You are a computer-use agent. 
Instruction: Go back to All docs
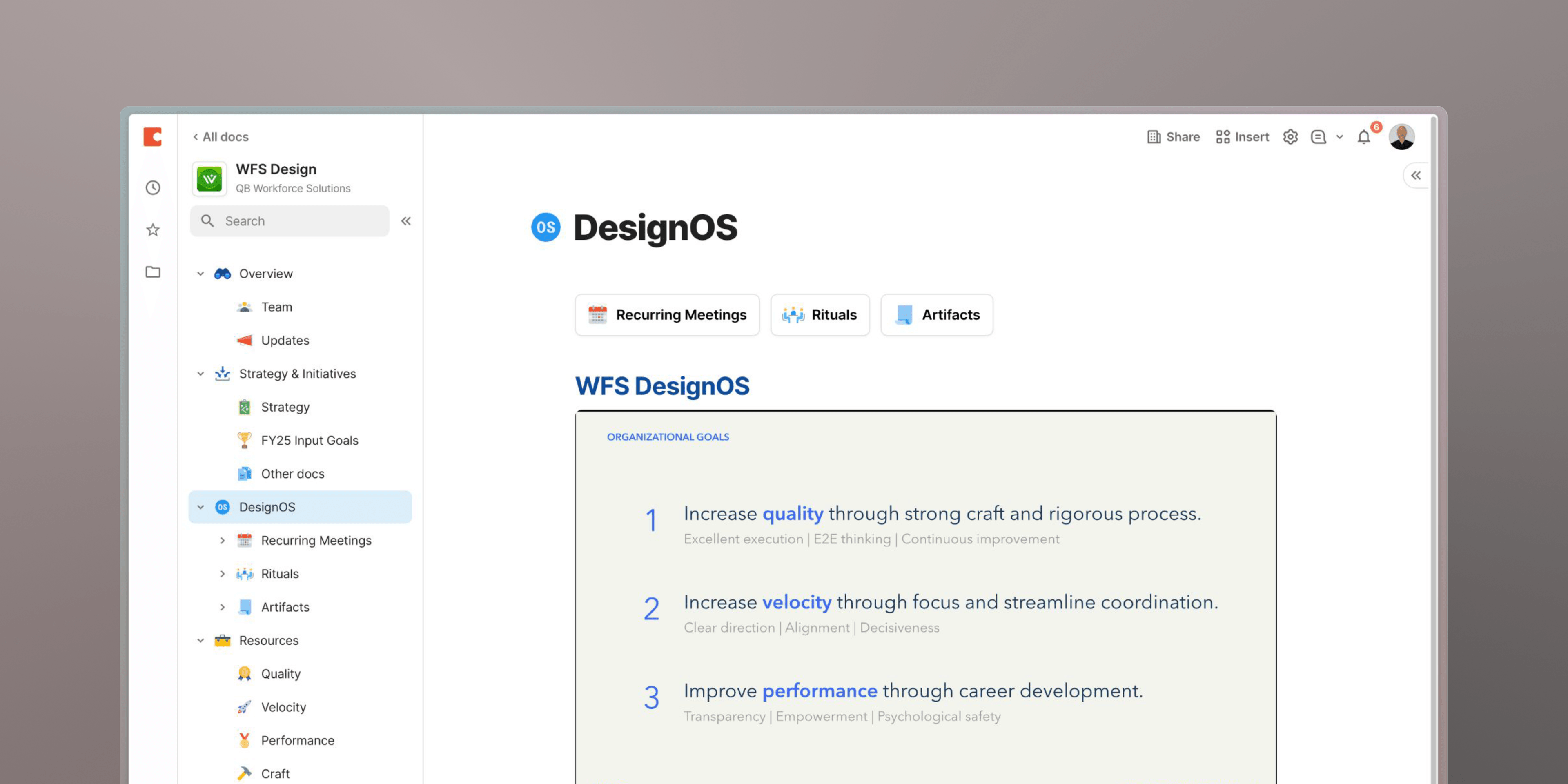pos(220,137)
